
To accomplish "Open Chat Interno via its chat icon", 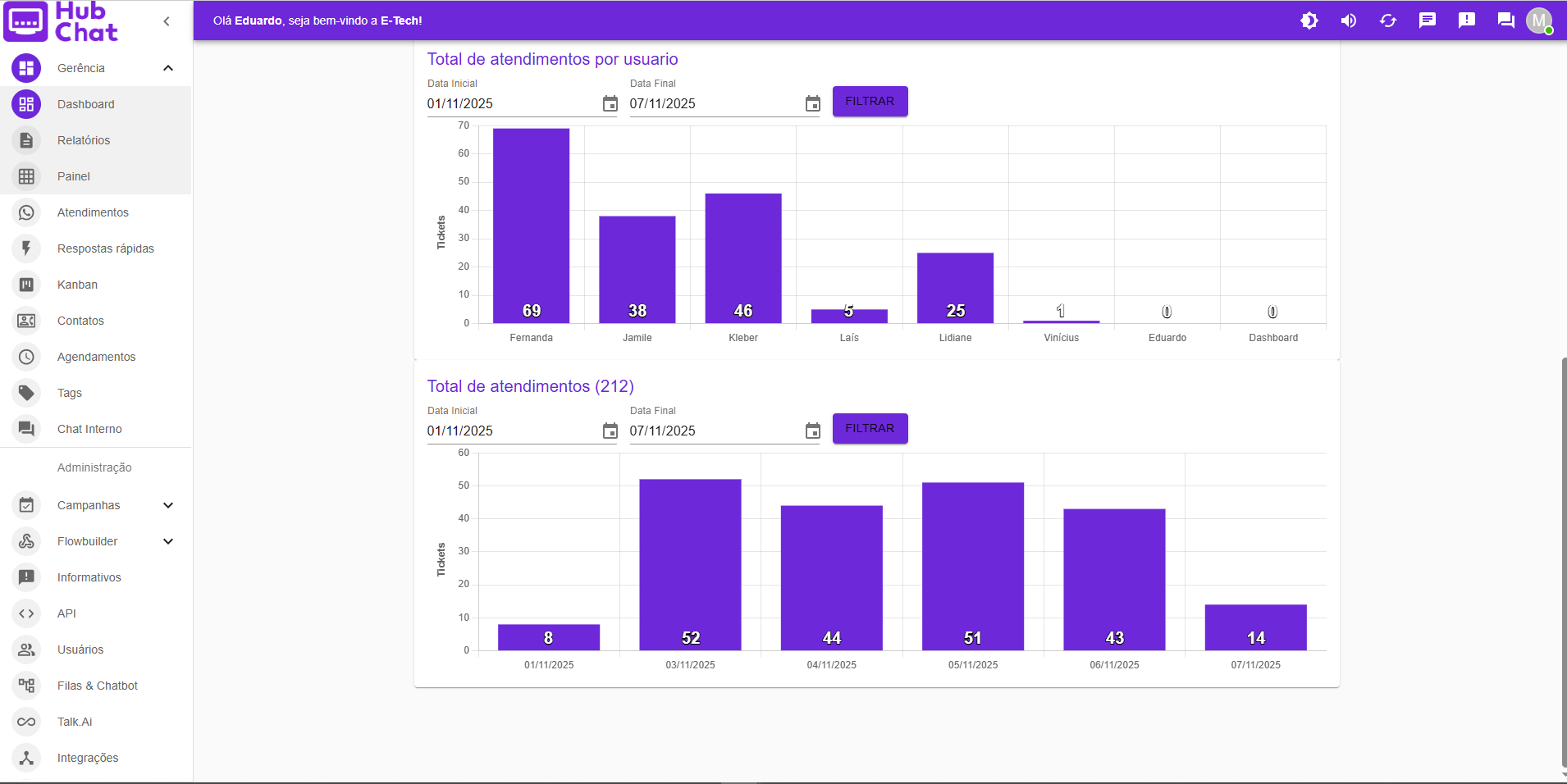I will 27,429.
